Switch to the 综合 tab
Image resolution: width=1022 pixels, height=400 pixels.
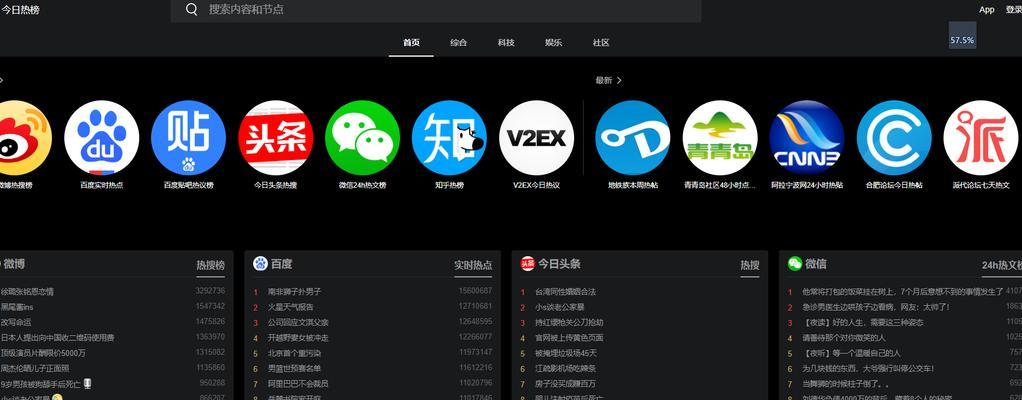click(459, 42)
